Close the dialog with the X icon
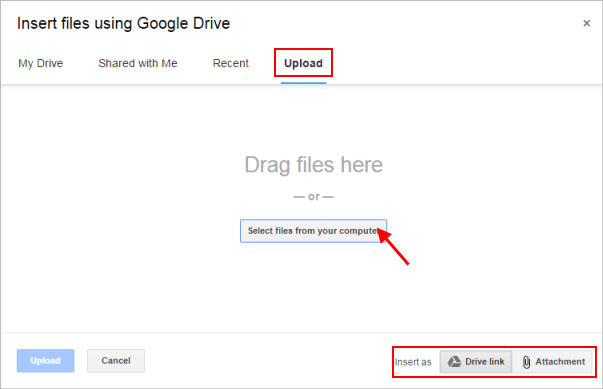 coord(586,23)
